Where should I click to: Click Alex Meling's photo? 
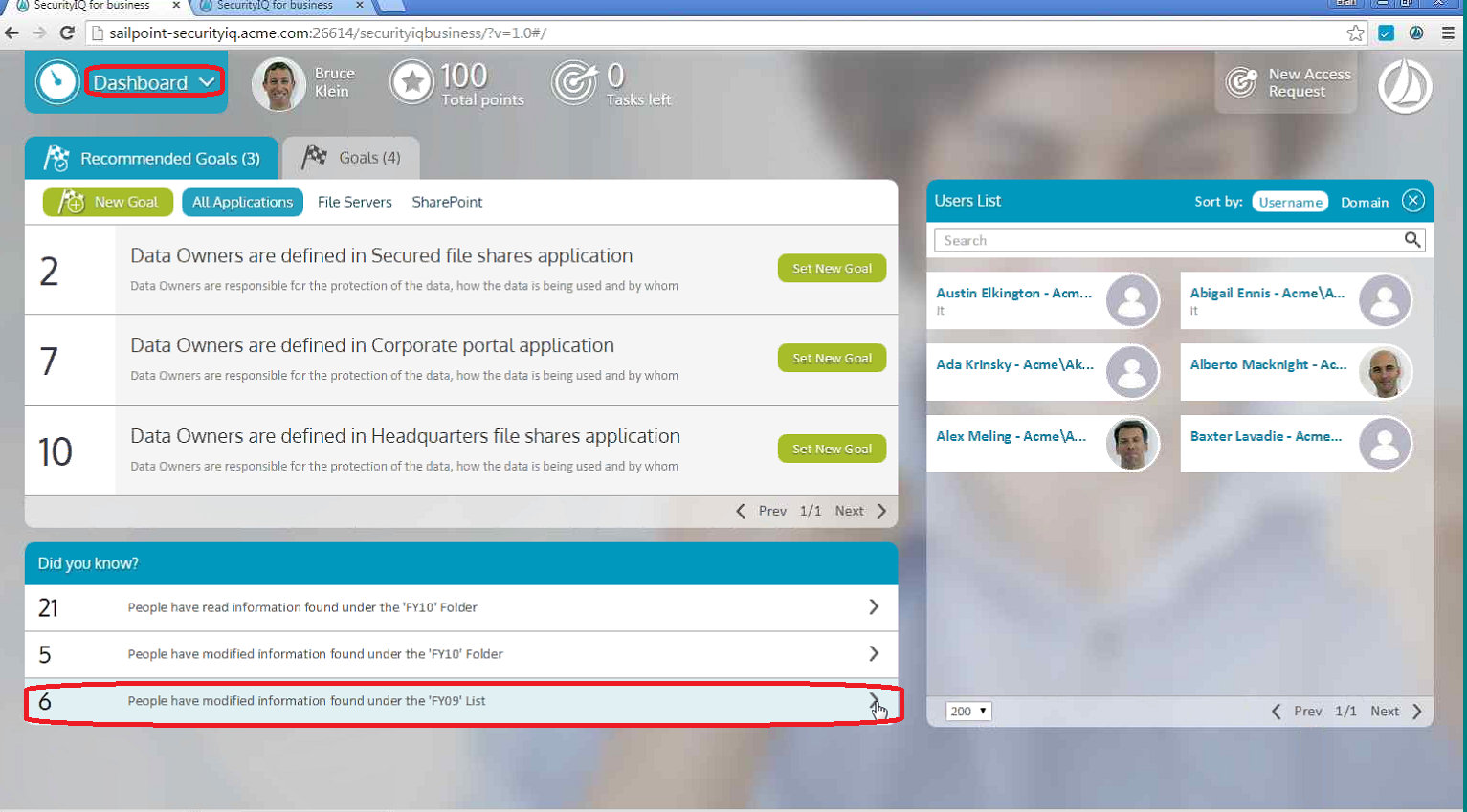click(1132, 444)
